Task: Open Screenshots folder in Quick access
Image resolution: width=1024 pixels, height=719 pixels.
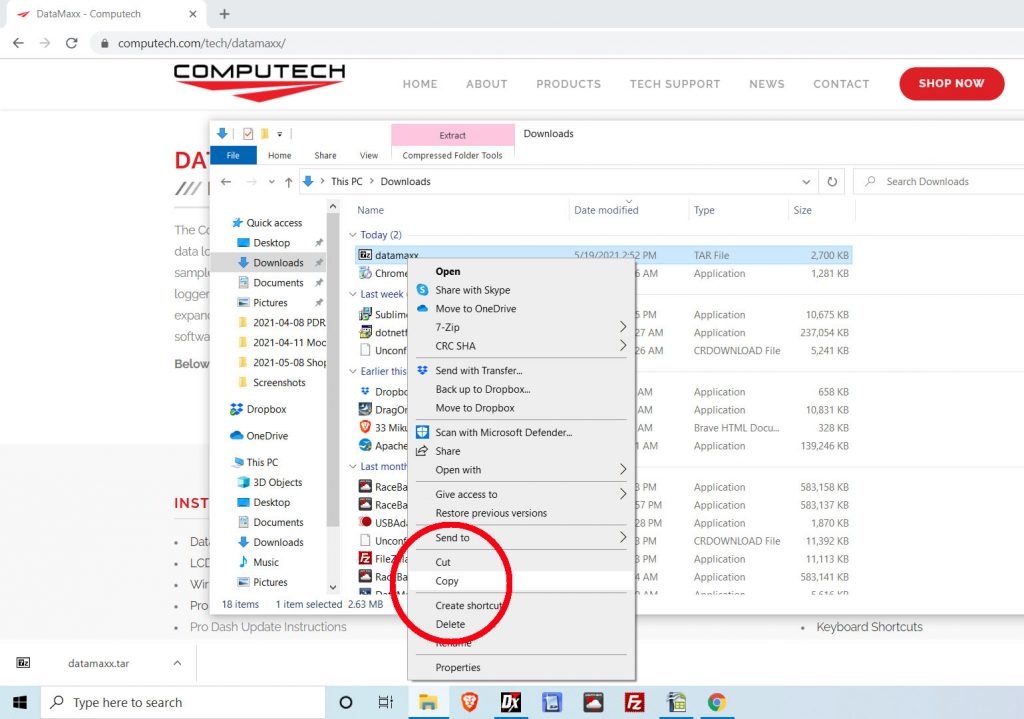Action: pyautogui.click(x=279, y=383)
